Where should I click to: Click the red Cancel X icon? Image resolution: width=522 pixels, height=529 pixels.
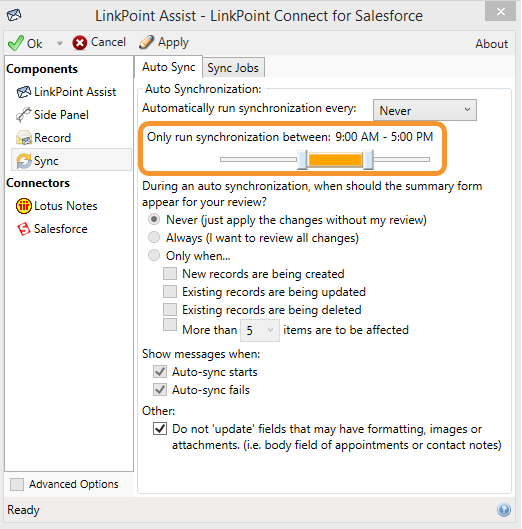coord(80,43)
